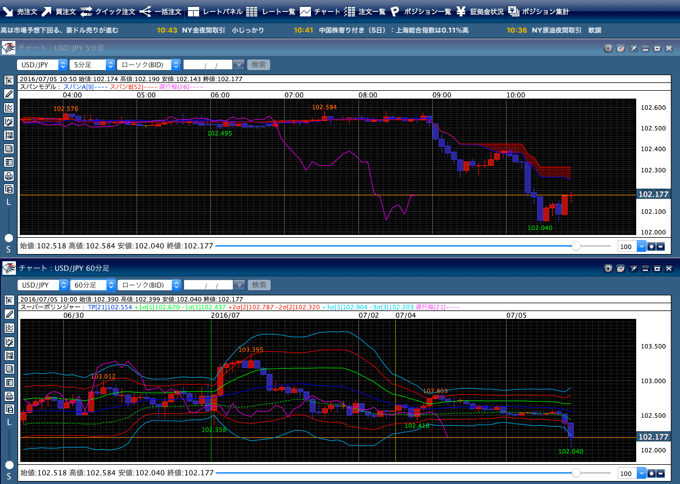Screen dimensions: 680x484
Task: Select pencil draw tool in 5分足 chart sidebar
Action: coord(9,94)
